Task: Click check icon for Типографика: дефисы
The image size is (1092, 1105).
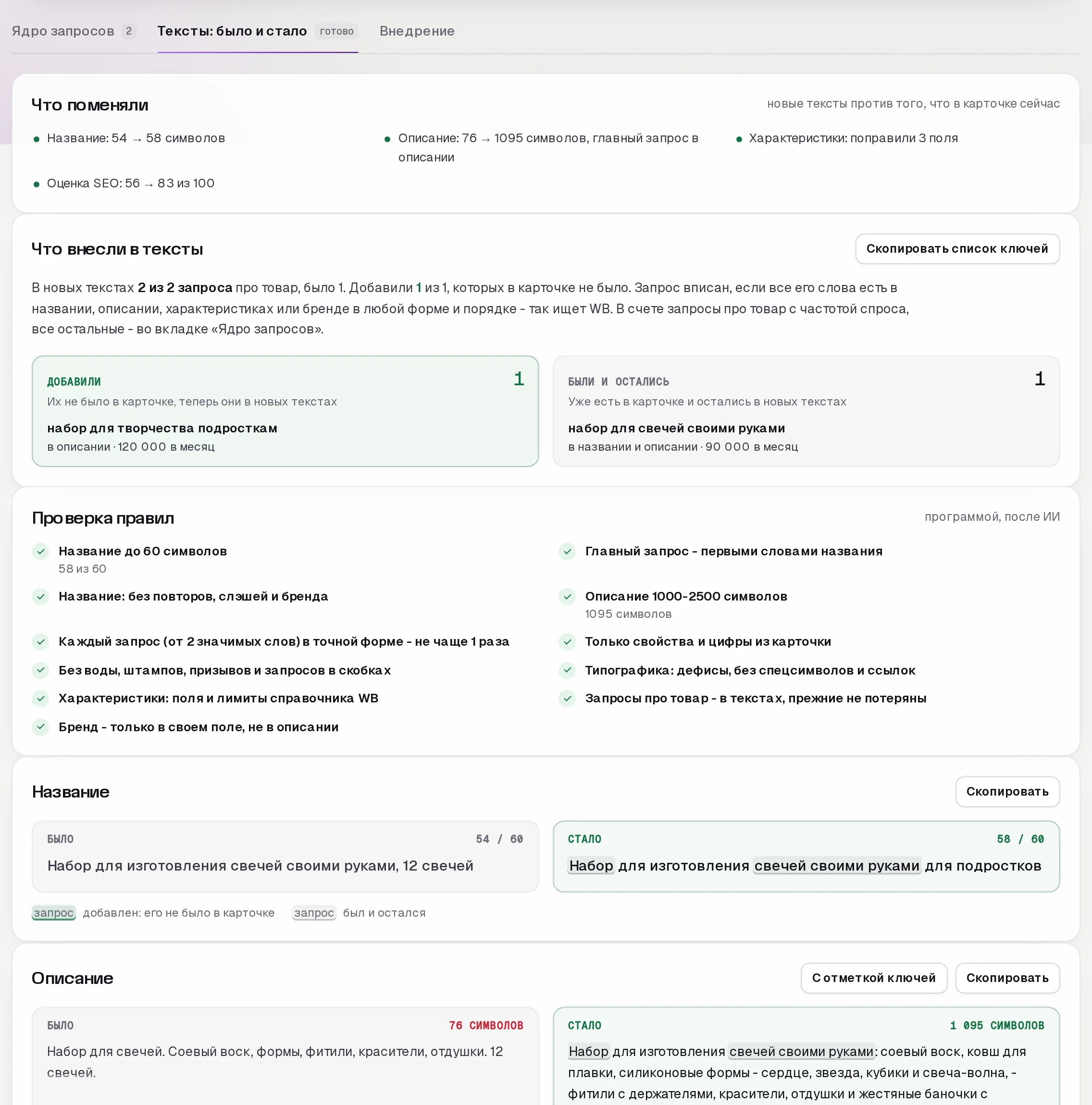Action: point(567,670)
